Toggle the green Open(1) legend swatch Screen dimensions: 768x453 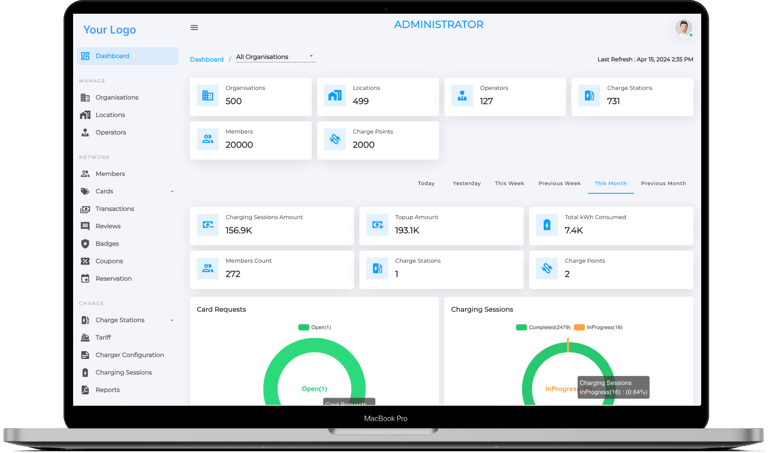tap(303, 327)
